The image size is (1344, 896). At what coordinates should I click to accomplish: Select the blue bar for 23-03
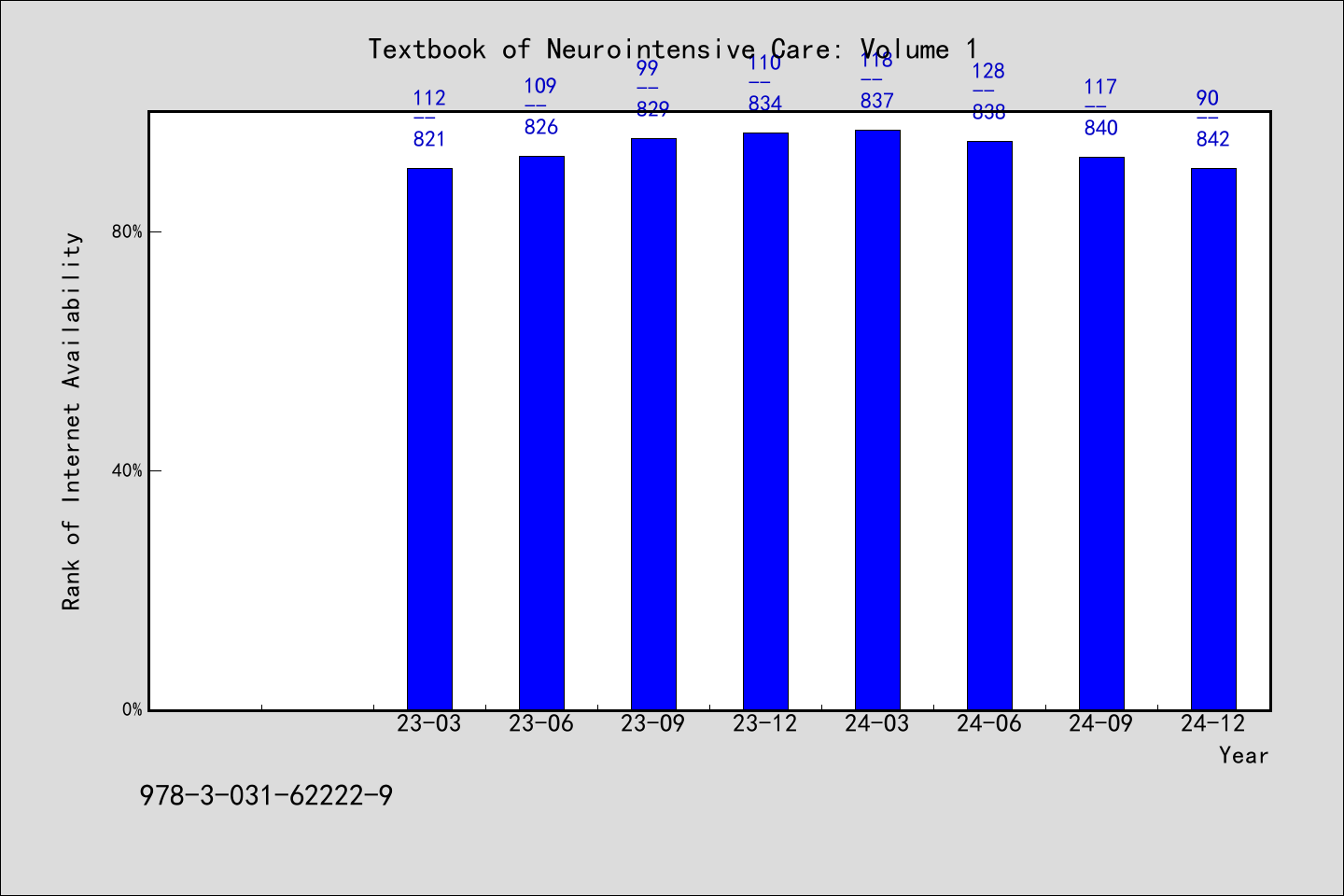[x=429, y=439]
